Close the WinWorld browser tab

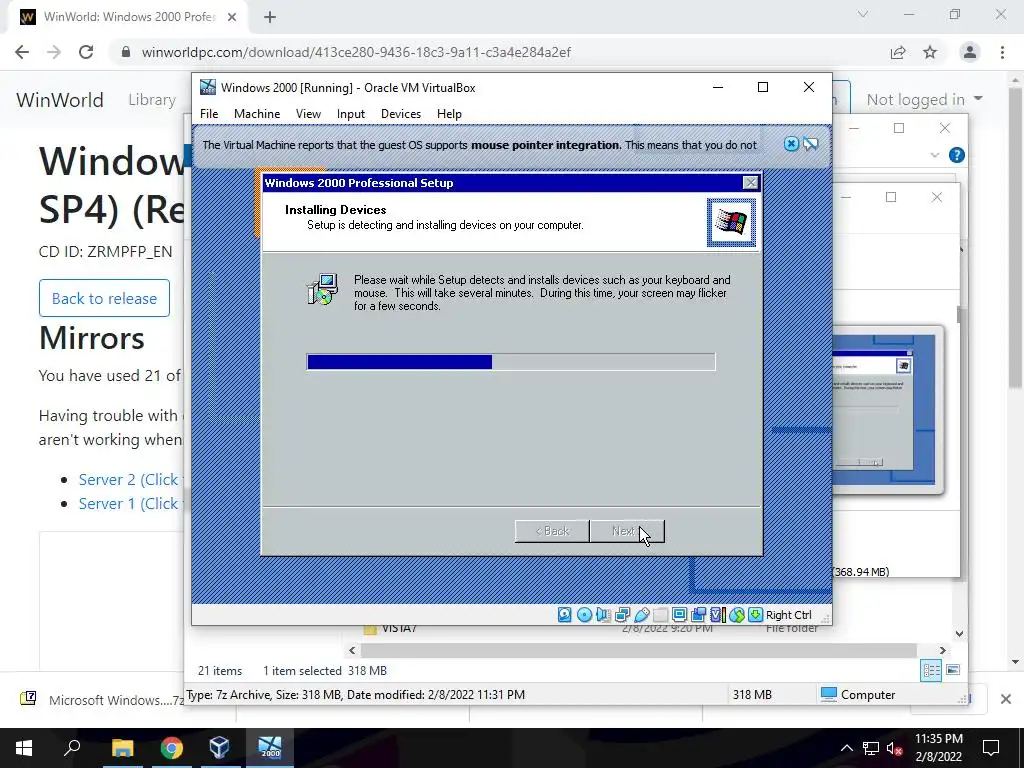pyautogui.click(x=232, y=17)
